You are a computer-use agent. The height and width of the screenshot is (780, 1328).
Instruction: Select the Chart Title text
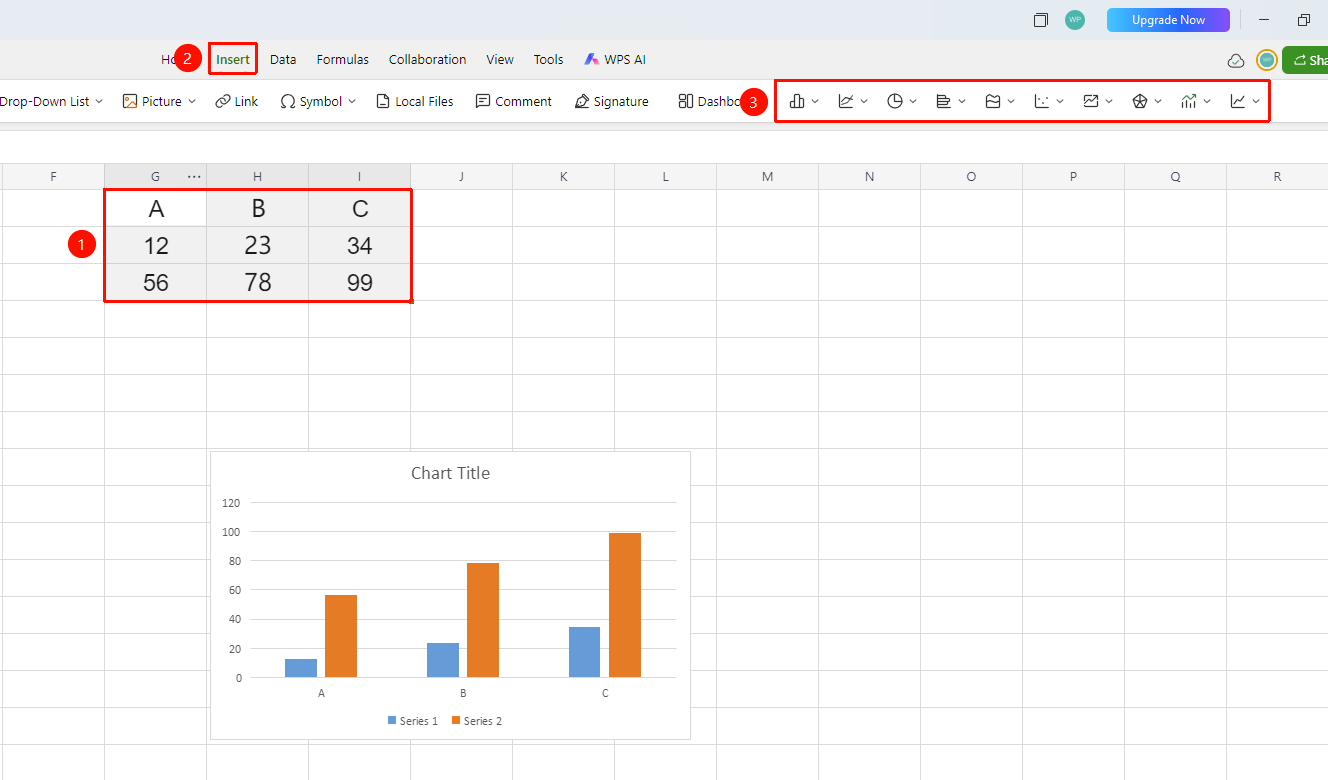451,473
